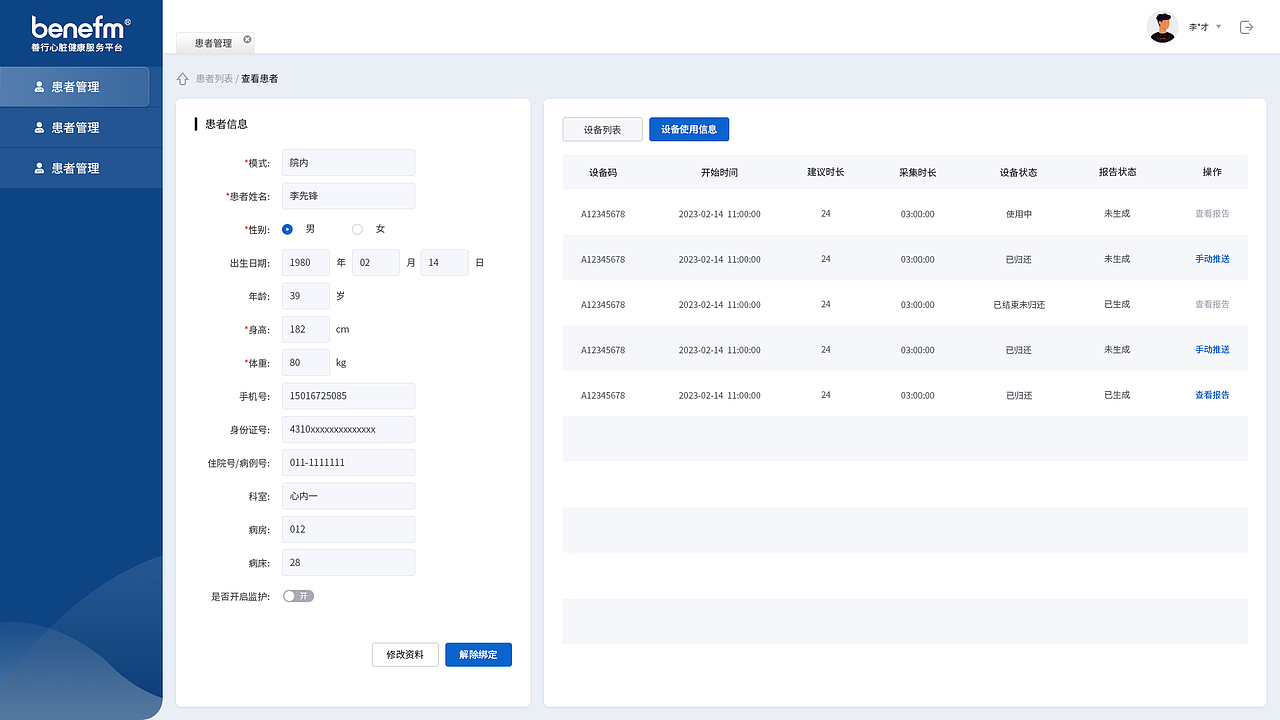Viewport: 1280px width, 720px height.
Task: Click the 操作 column header
Action: coord(1212,172)
